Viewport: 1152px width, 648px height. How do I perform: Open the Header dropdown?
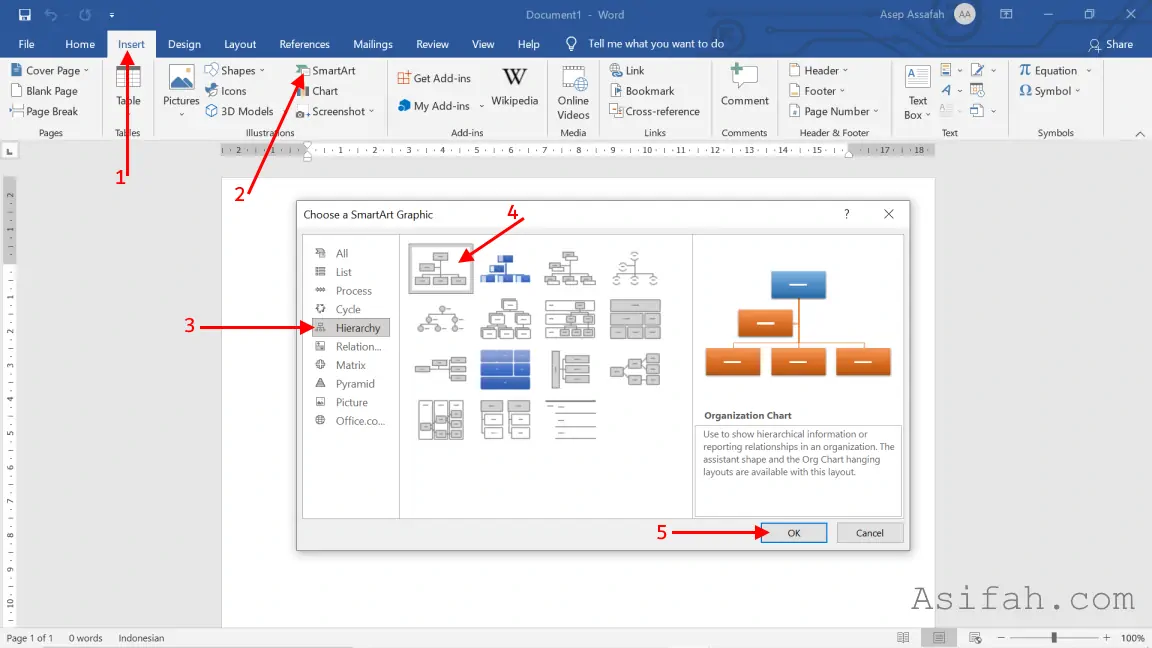point(818,71)
